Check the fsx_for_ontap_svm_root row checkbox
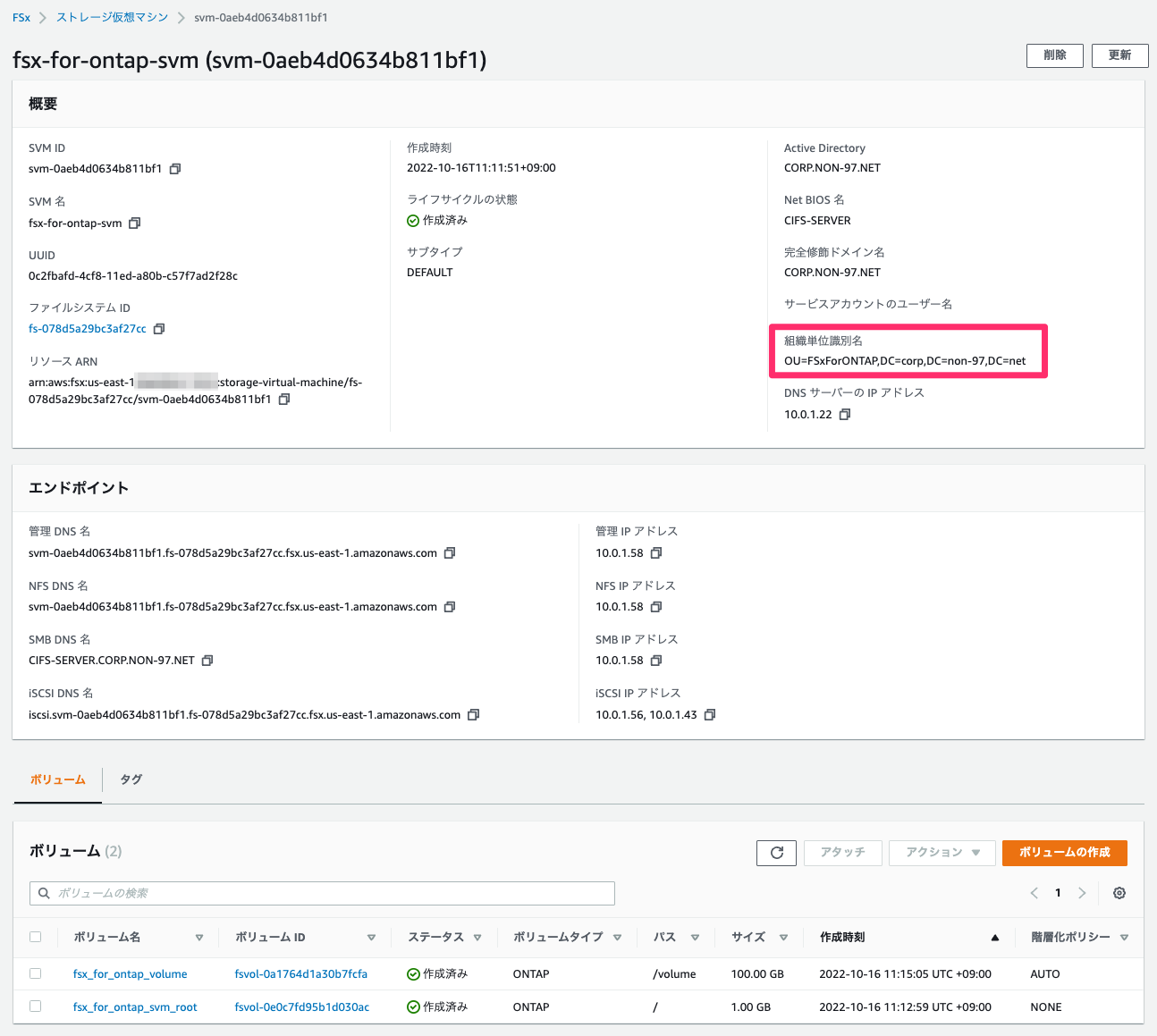 [x=35, y=1006]
